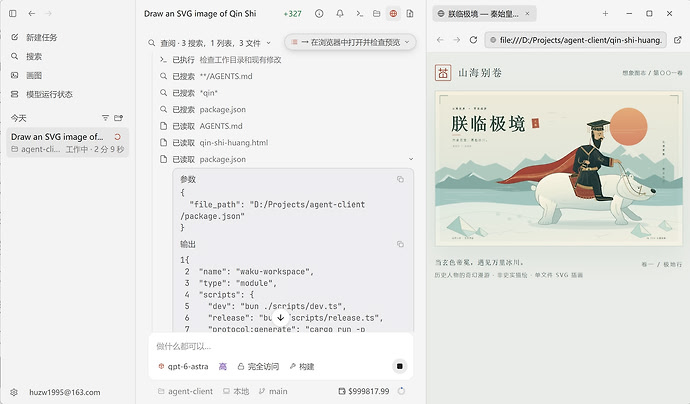Toggle the browser globe preview icon
Image resolution: width=690 pixels, height=404 pixels.
tap(393, 14)
